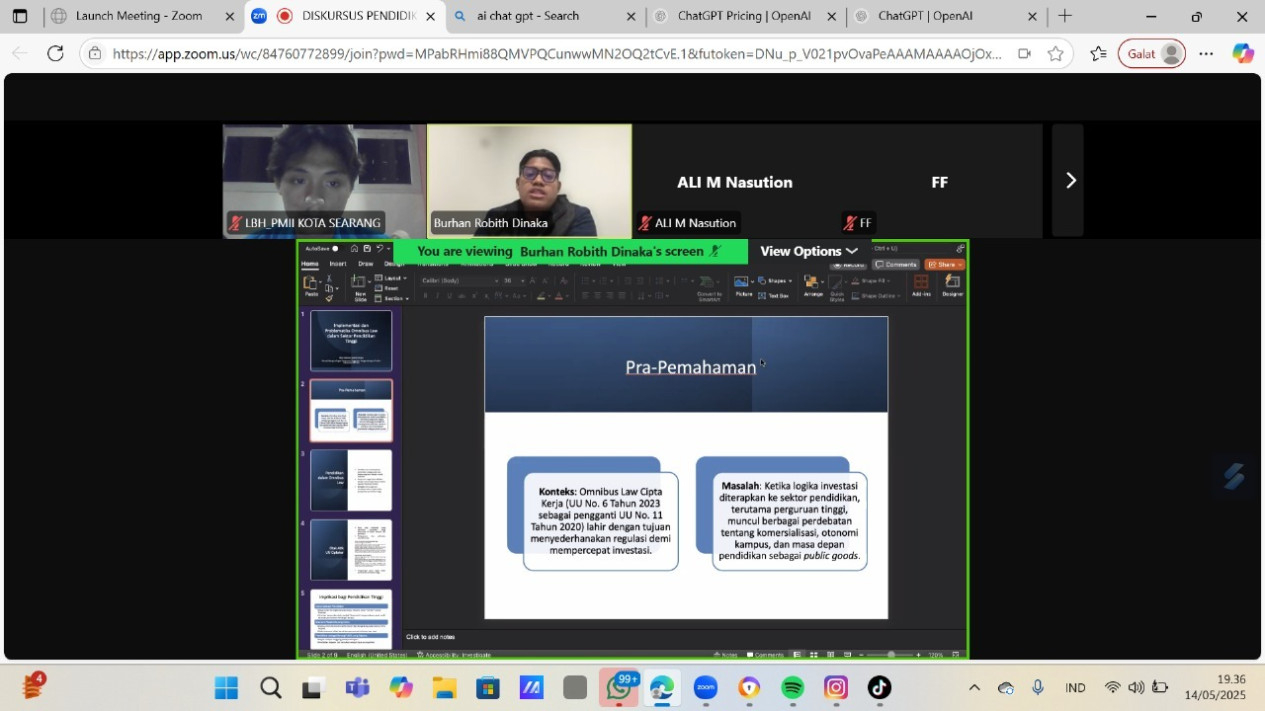Open Edge Settings and more menu

click(1206, 54)
